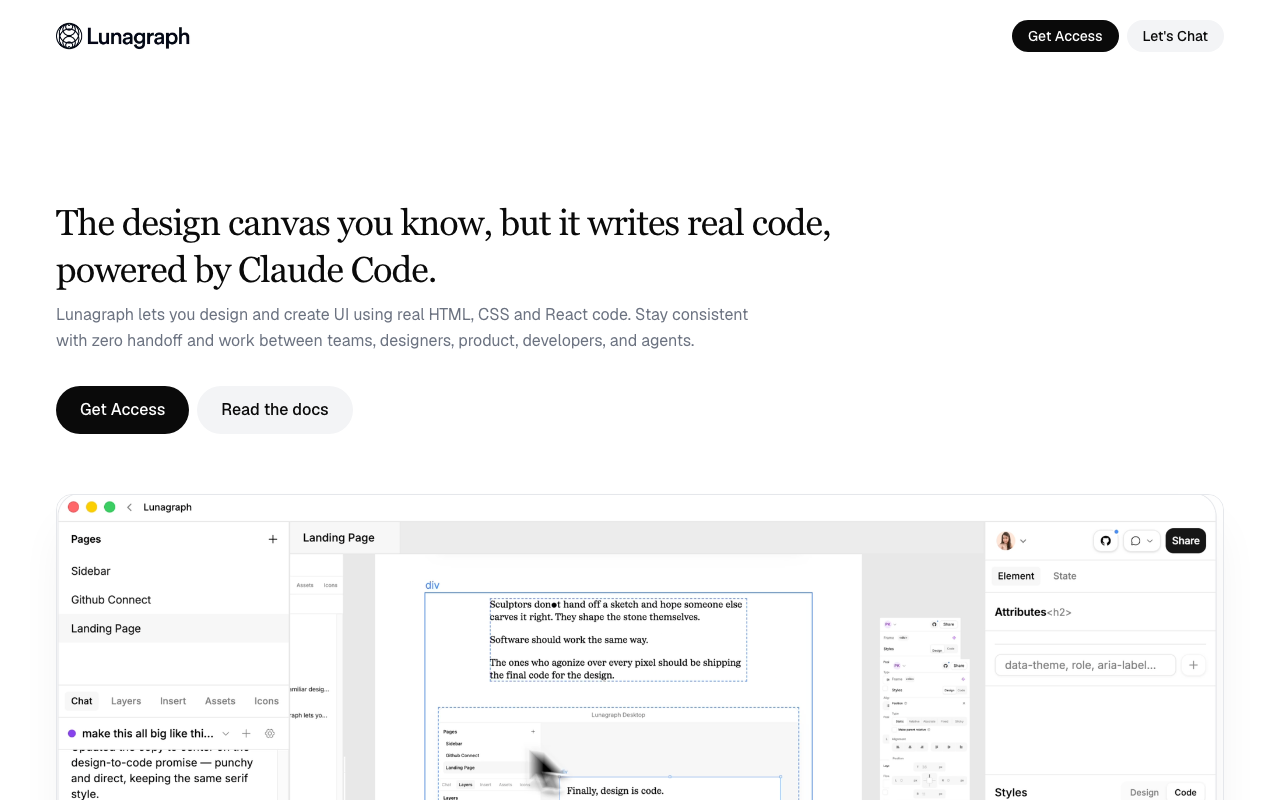Screen dimensions: 1280x800
Task: Select the Landing Page in Pages list
Action: pos(174,629)
